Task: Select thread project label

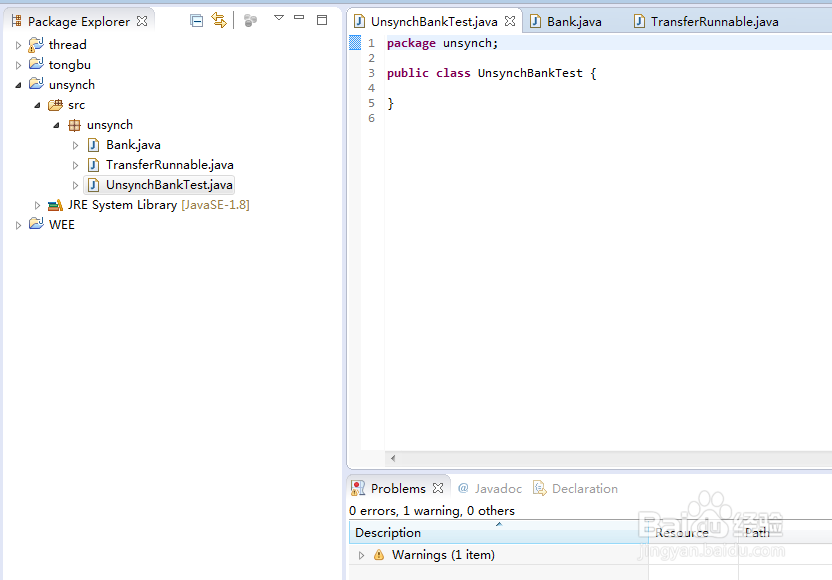Action: pos(67,45)
